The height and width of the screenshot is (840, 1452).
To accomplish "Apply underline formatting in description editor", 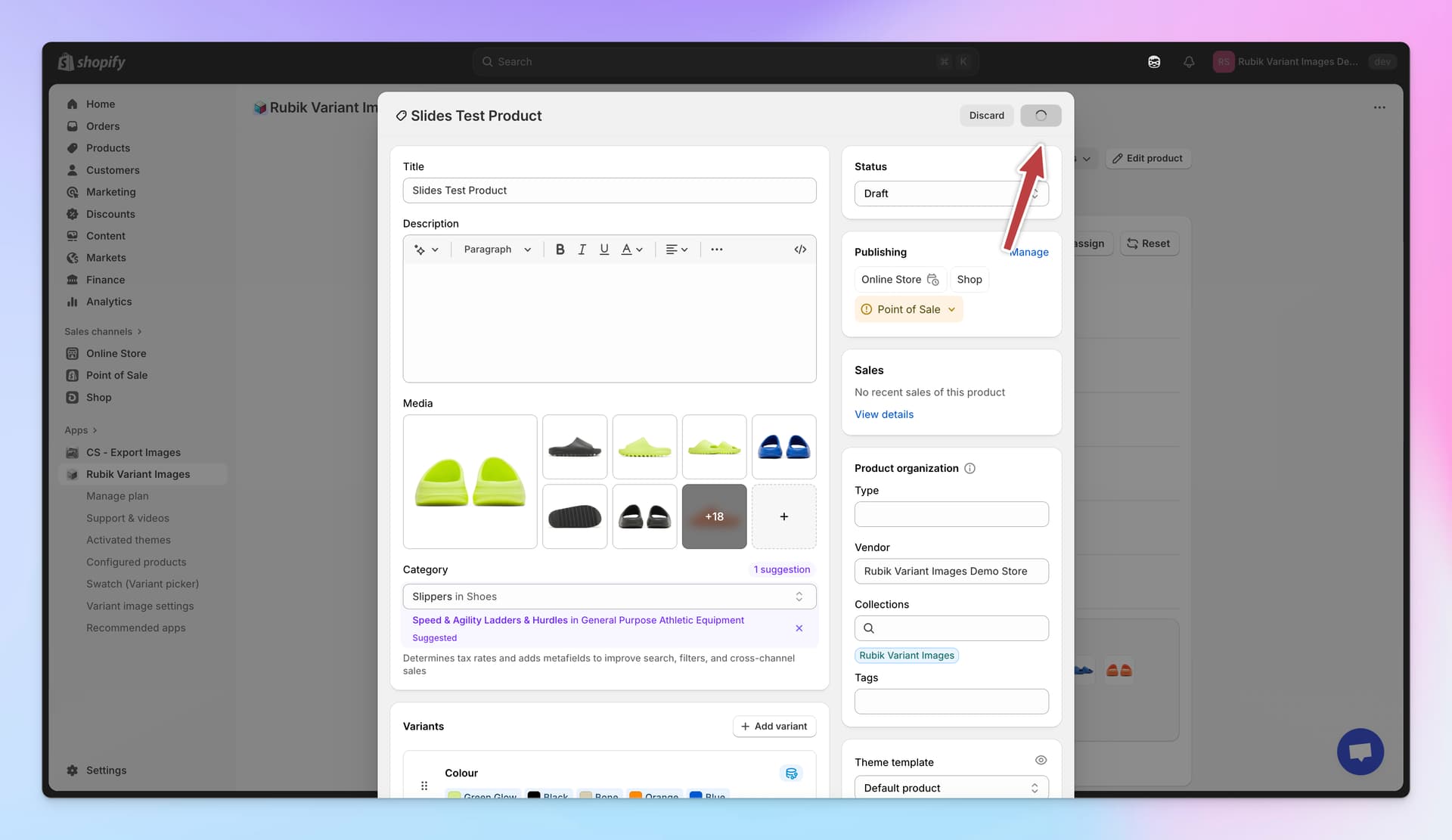I will coord(603,250).
